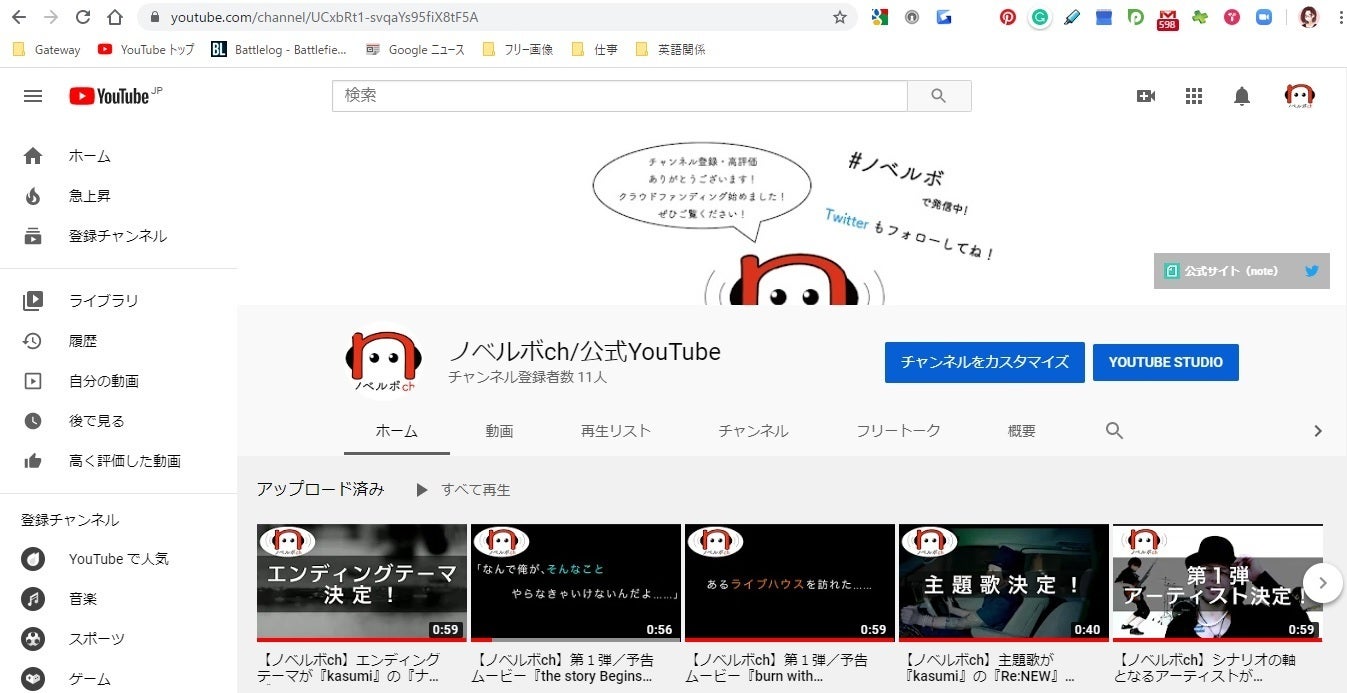Open the hamburger guide menu
Screen dimensions: 1347x693
(33, 96)
